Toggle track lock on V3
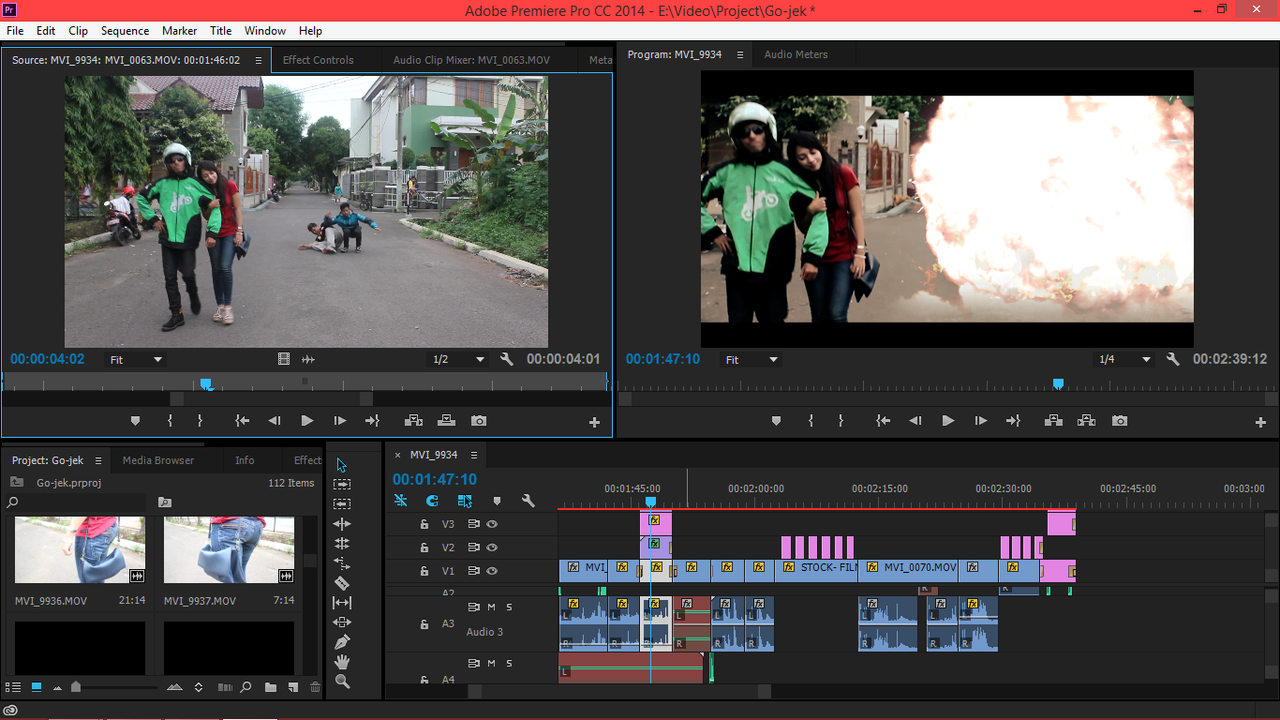The height and width of the screenshot is (720, 1280). (424, 524)
